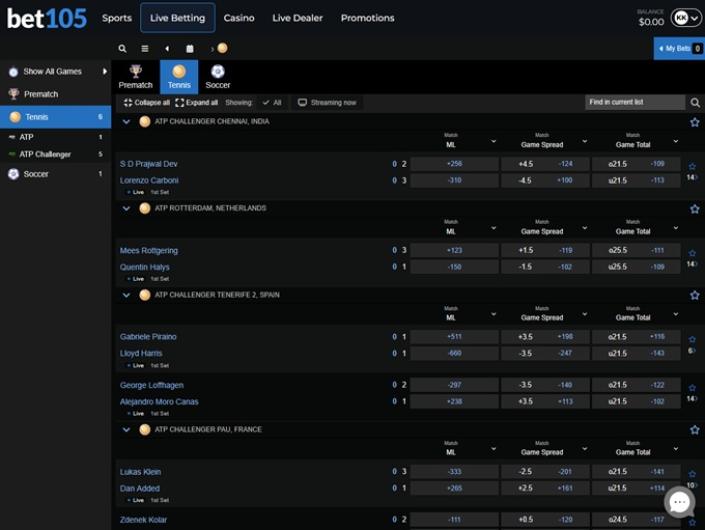Toggle the All showing filter

[271, 102]
